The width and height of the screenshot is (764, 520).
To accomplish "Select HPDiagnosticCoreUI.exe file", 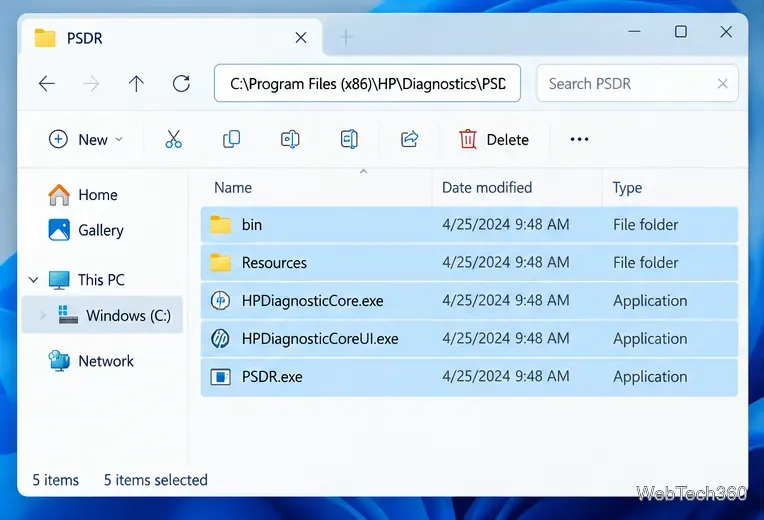I will click(469, 339).
